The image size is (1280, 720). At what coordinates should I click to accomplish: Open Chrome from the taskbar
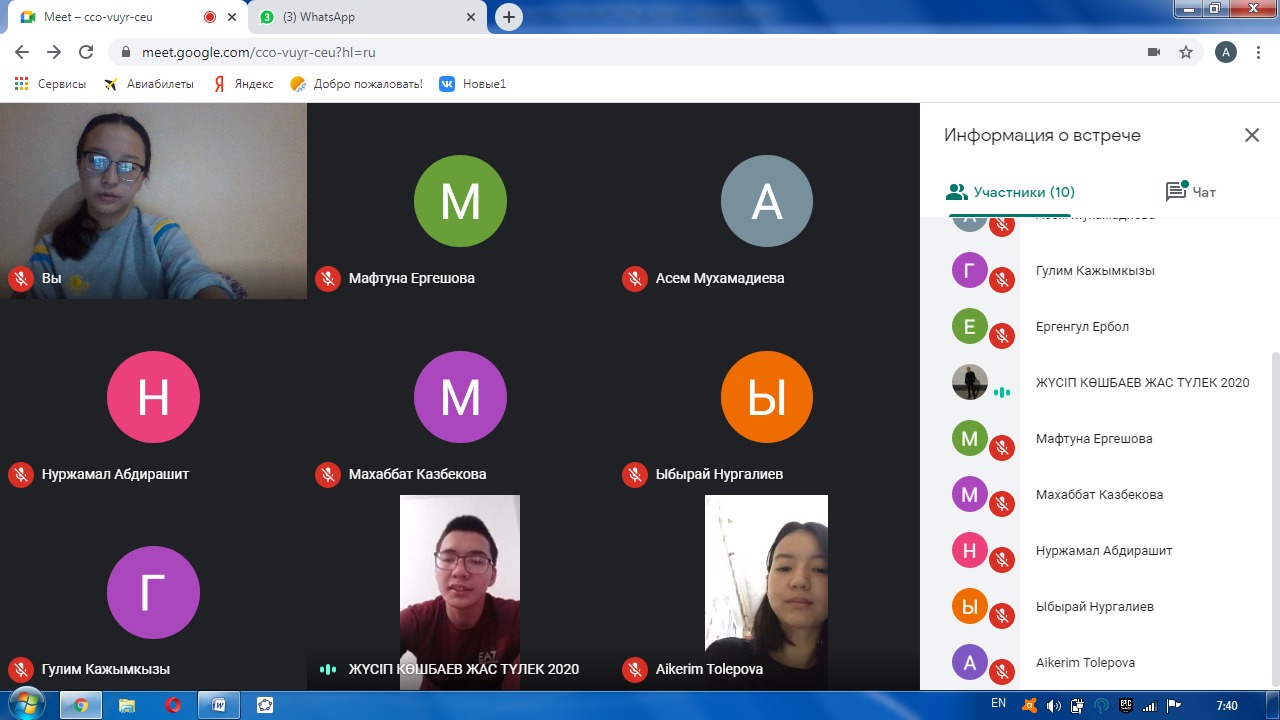[81, 705]
